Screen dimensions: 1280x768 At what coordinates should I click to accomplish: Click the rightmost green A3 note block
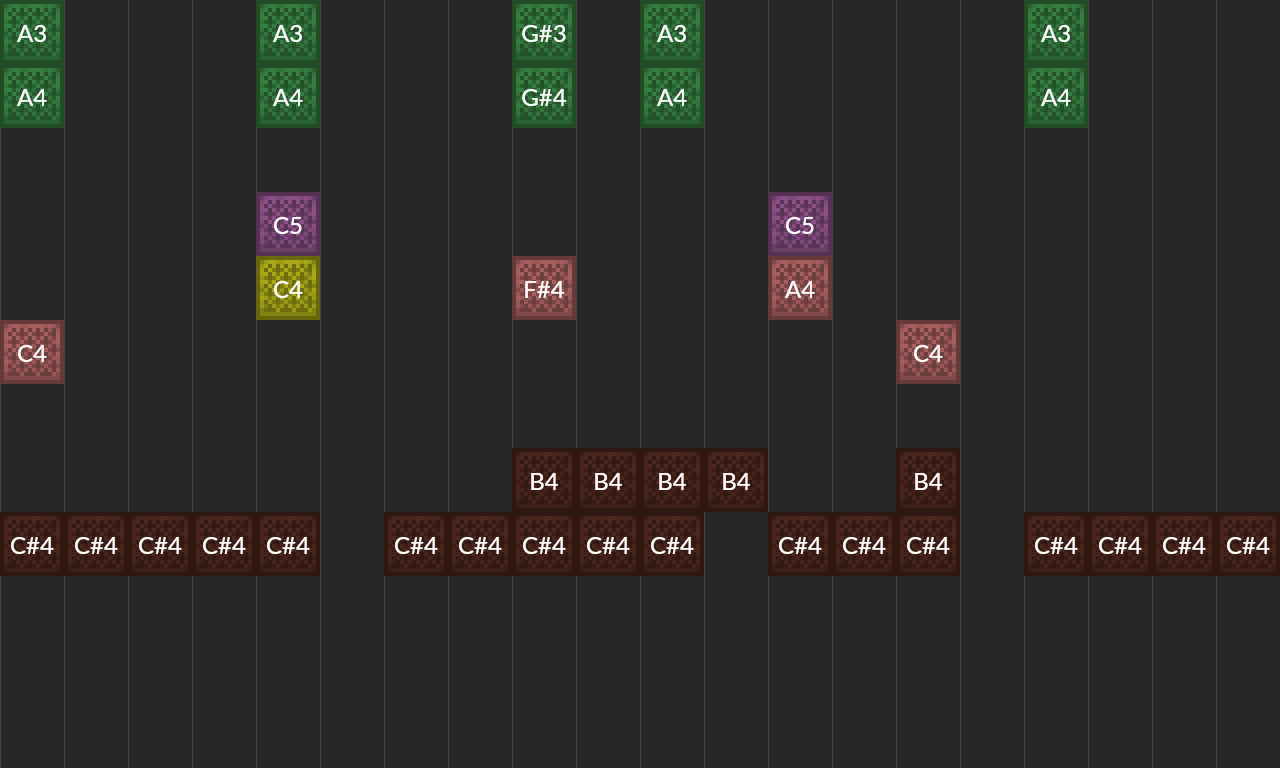(x=1056, y=32)
